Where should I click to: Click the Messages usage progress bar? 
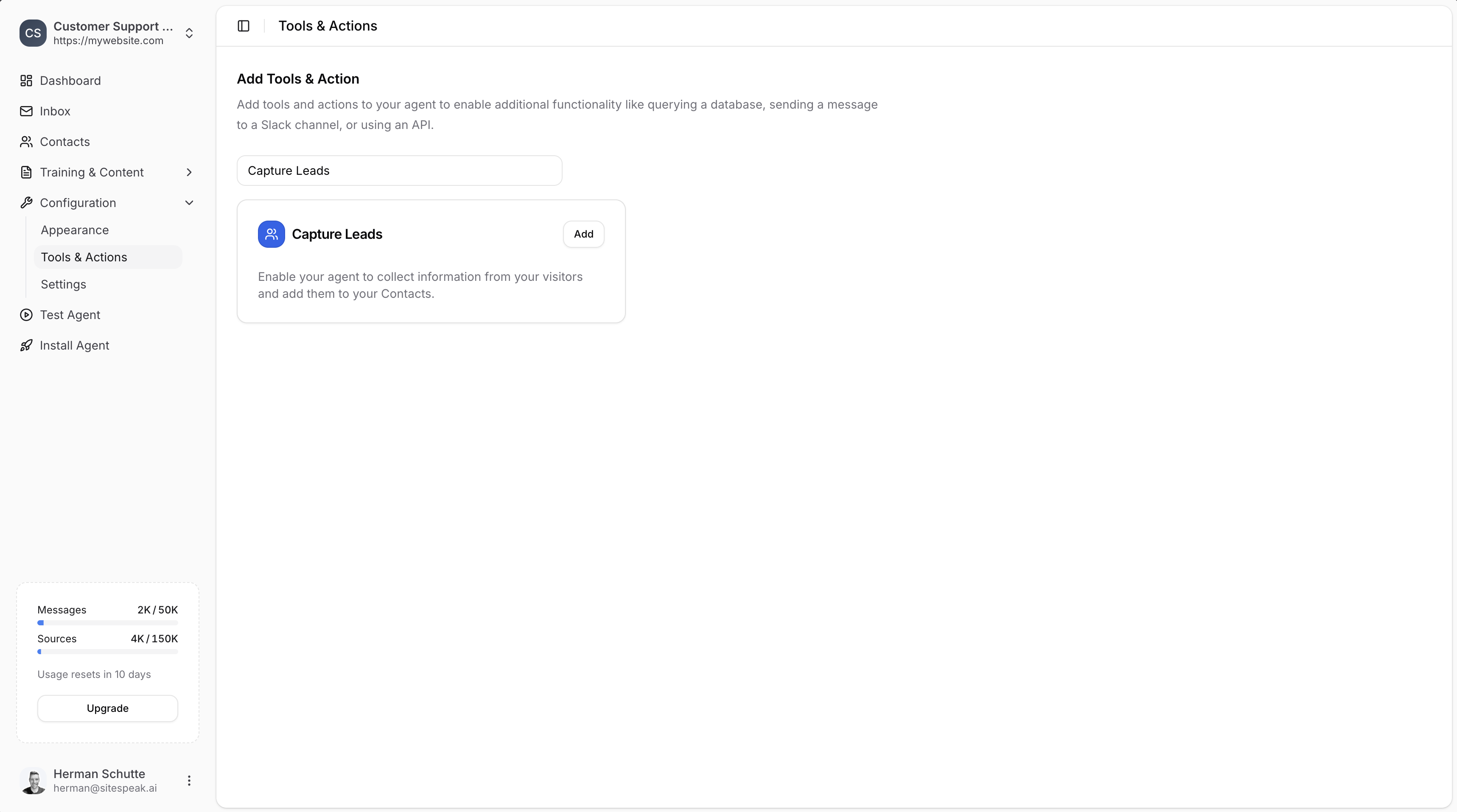tap(107, 623)
